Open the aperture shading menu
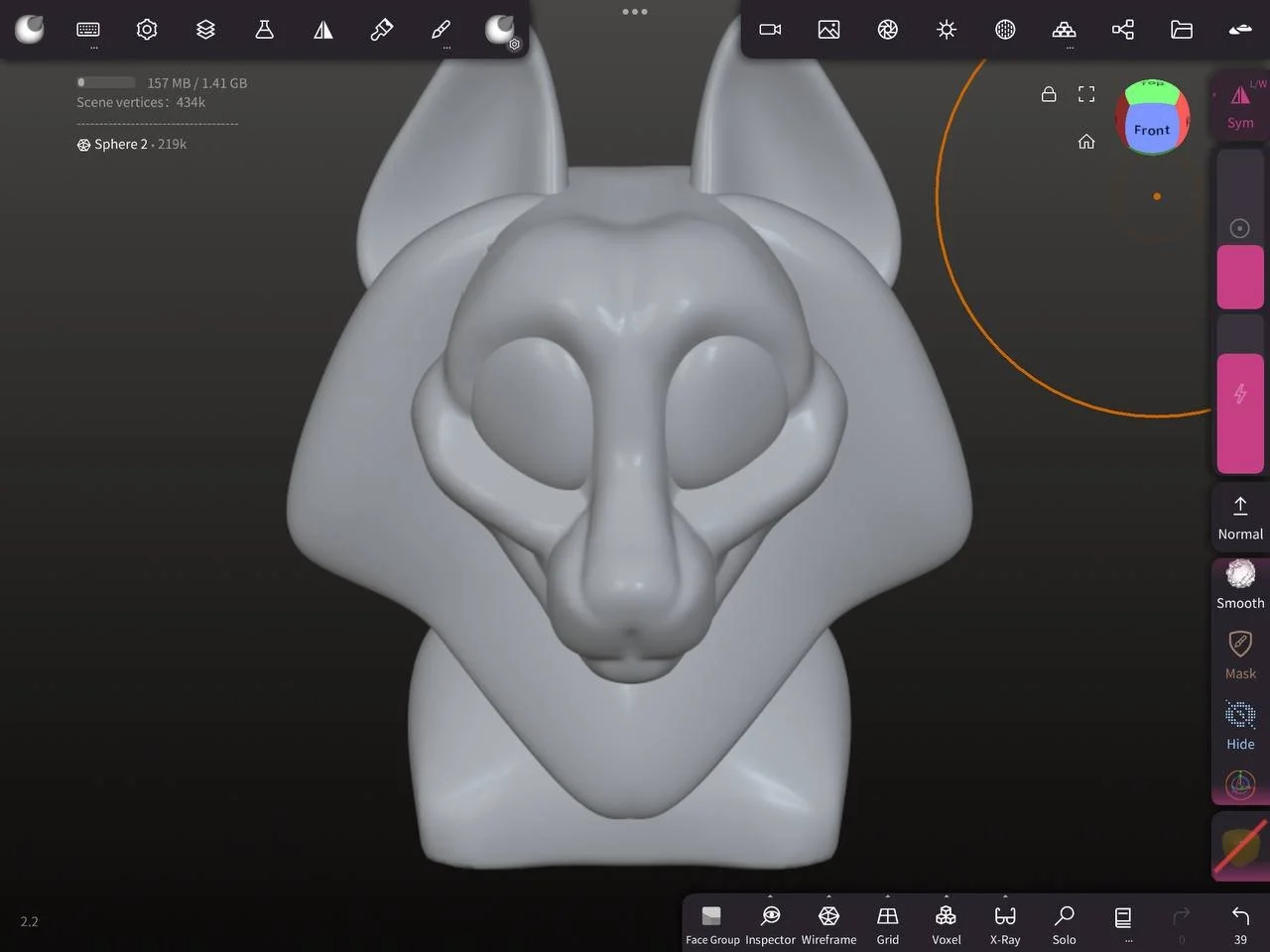 tap(888, 30)
